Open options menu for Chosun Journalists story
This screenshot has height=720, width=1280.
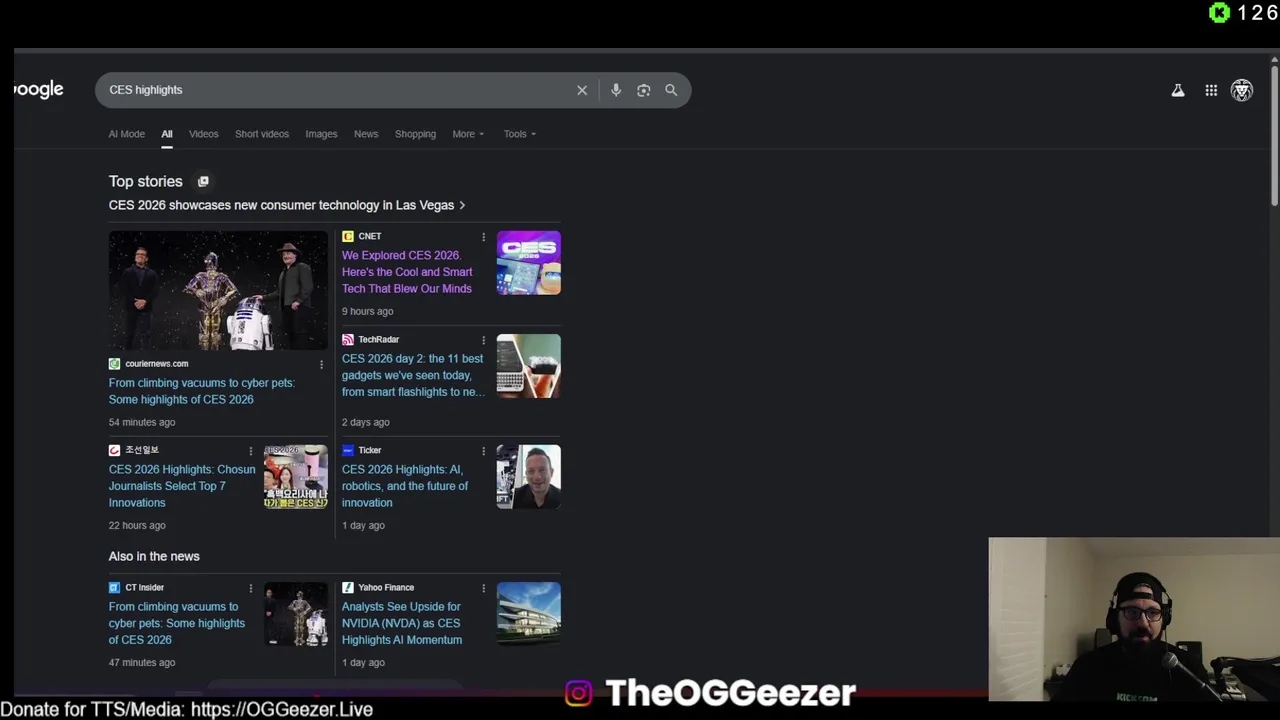(251, 451)
